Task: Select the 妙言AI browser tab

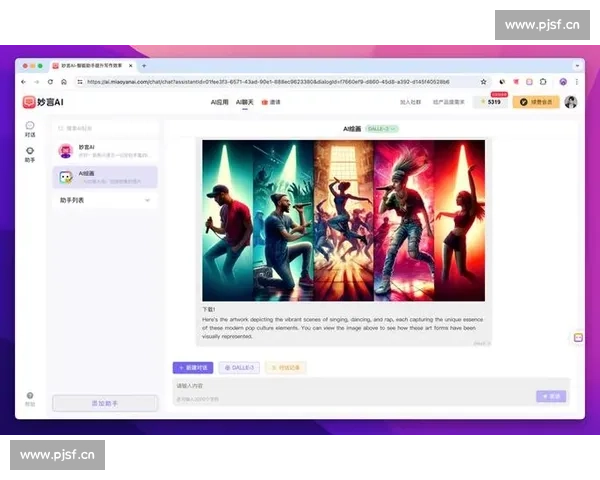Action: click(x=93, y=66)
